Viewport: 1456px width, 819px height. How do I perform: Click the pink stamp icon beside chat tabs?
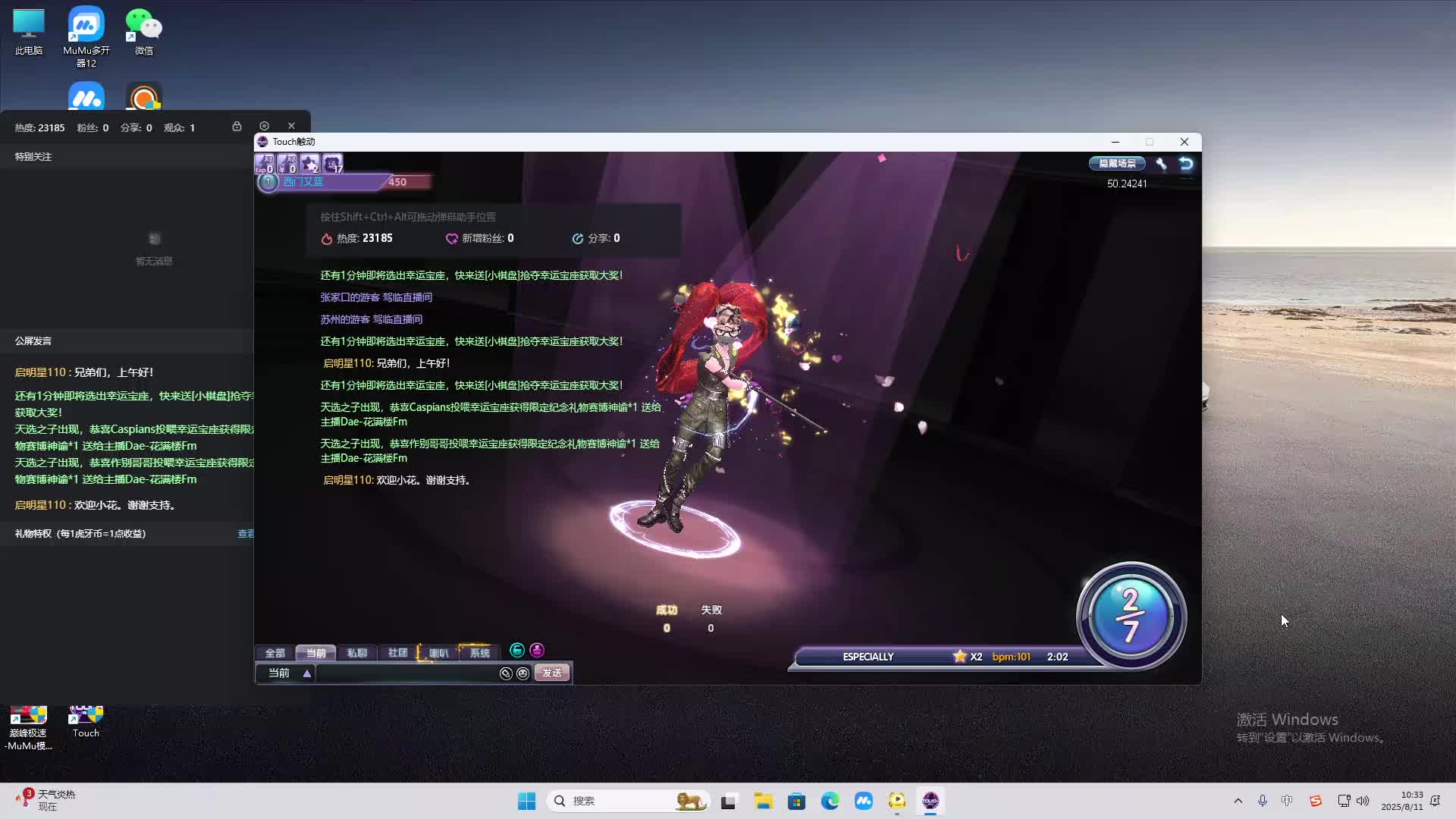point(537,650)
